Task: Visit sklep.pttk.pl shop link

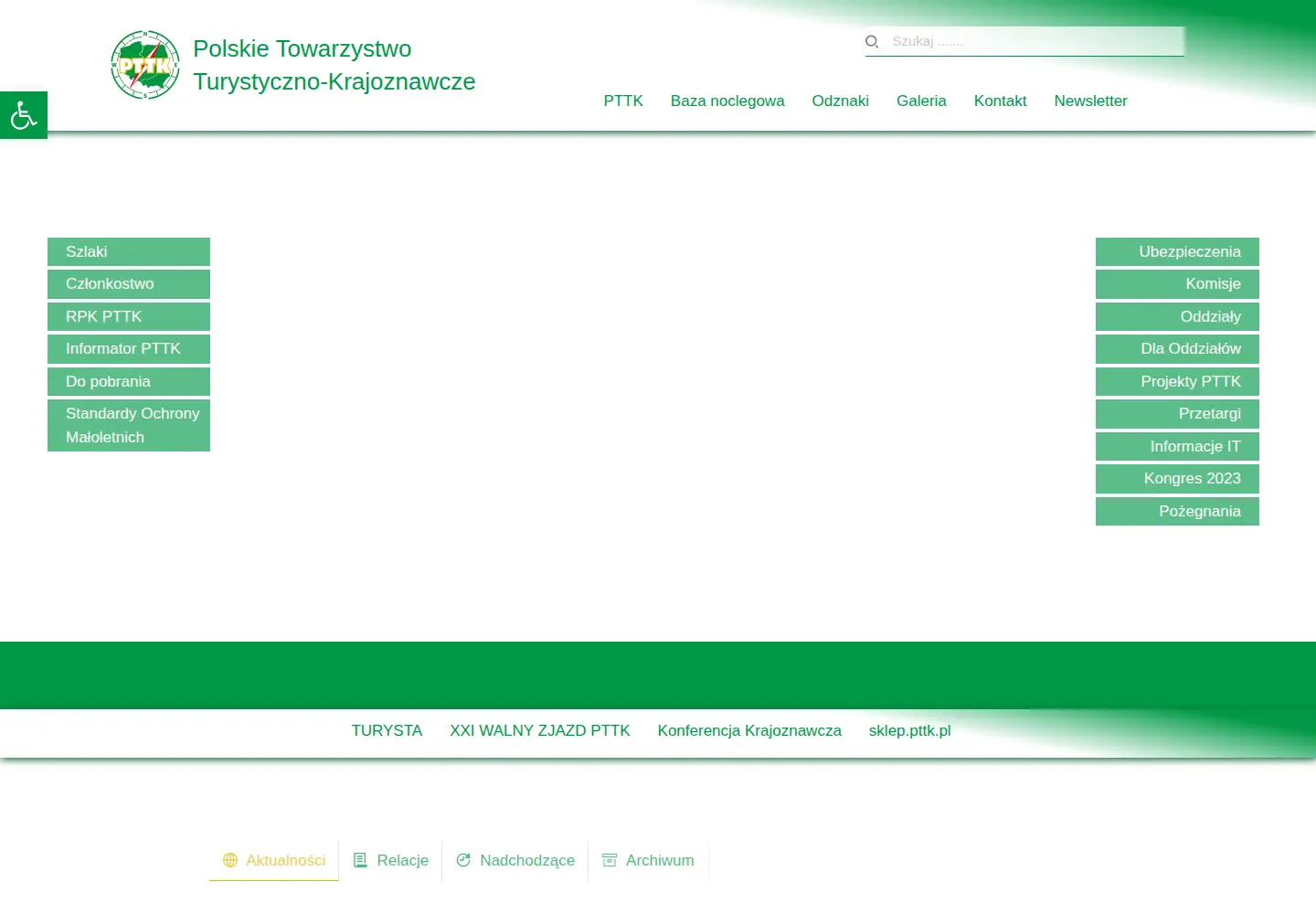Action: [909, 730]
